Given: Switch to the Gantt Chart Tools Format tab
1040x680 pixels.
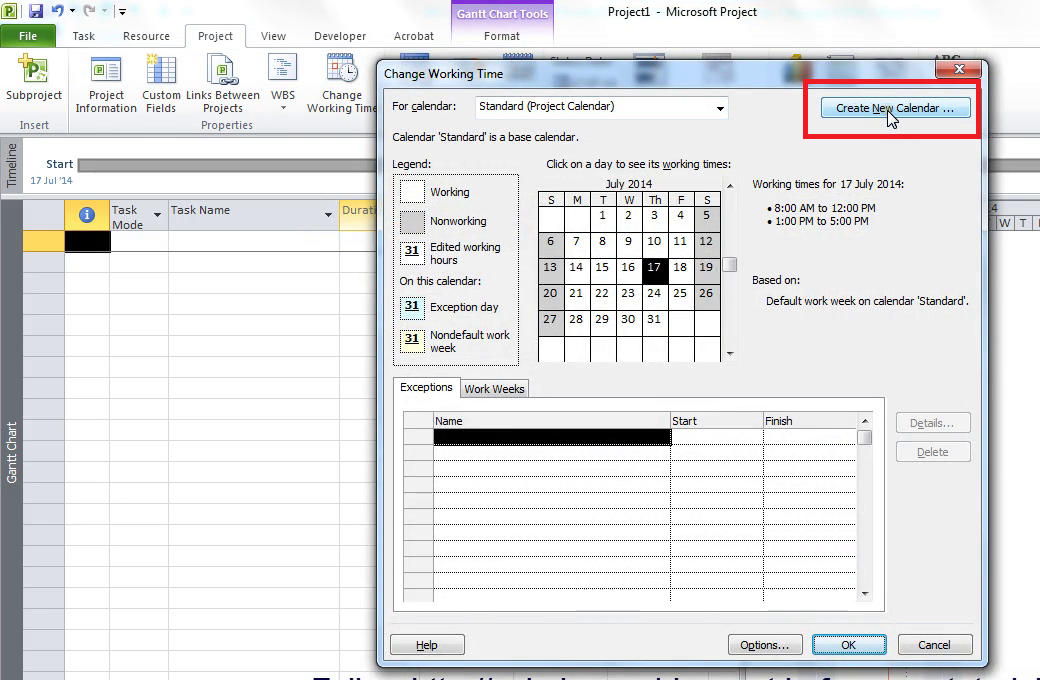Looking at the screenshot, I should 500,36.
